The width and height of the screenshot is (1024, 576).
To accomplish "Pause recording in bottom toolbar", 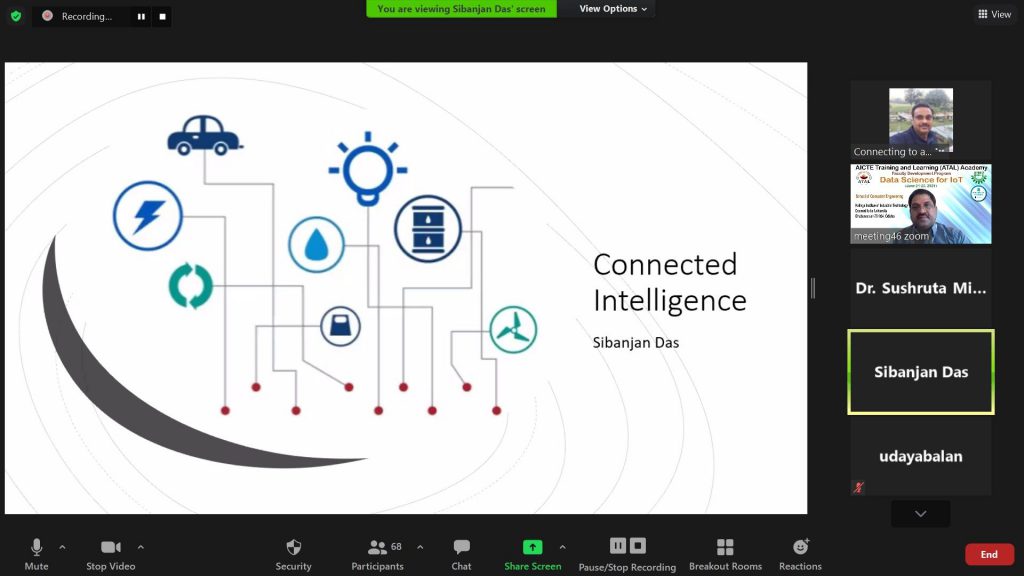I will tap(618, 545).
